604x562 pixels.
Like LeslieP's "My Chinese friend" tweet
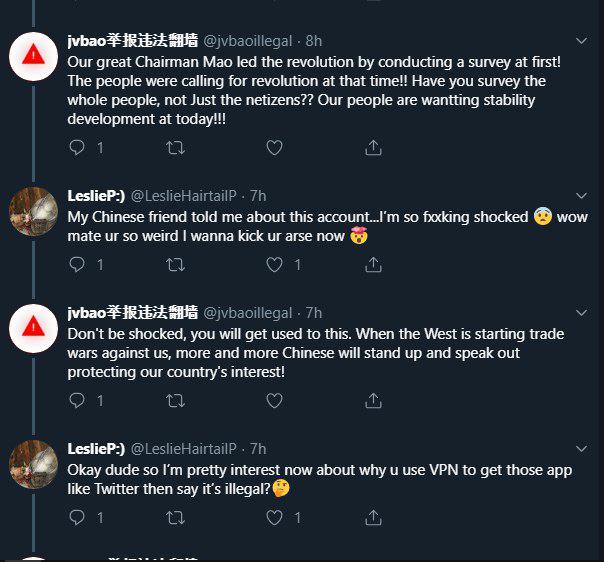pyautogui.click(x=274, y=265)
